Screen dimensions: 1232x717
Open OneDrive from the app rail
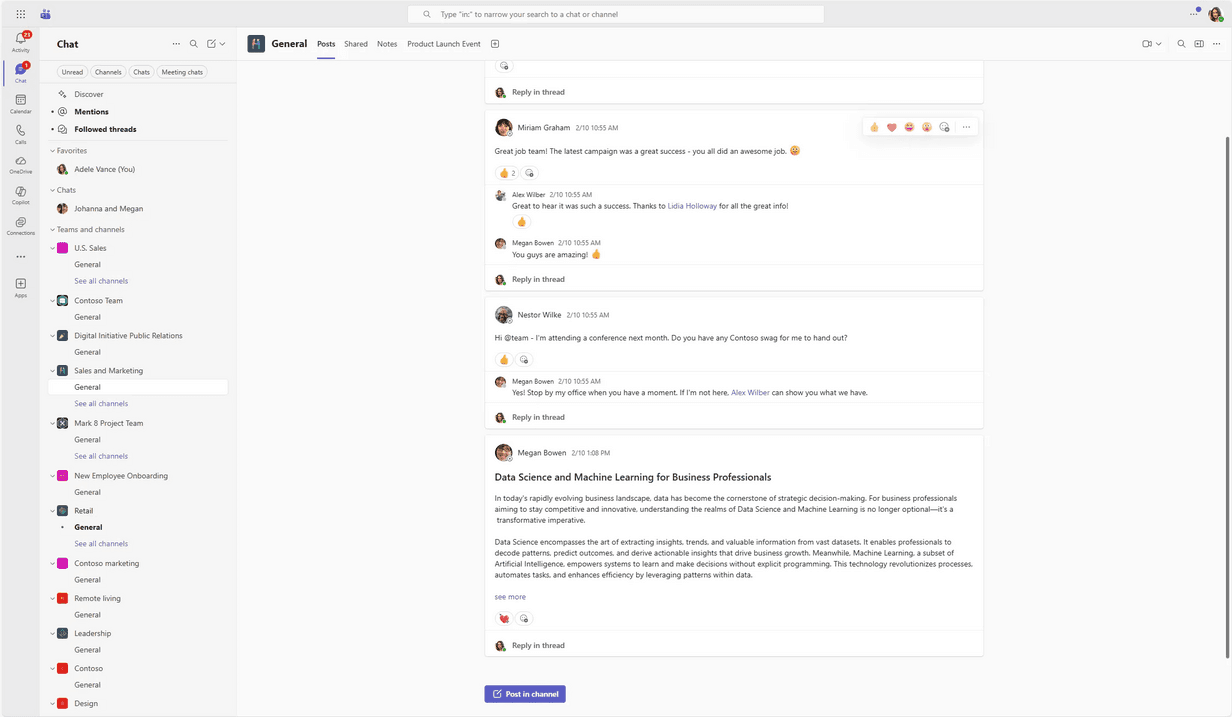point(20,163)
